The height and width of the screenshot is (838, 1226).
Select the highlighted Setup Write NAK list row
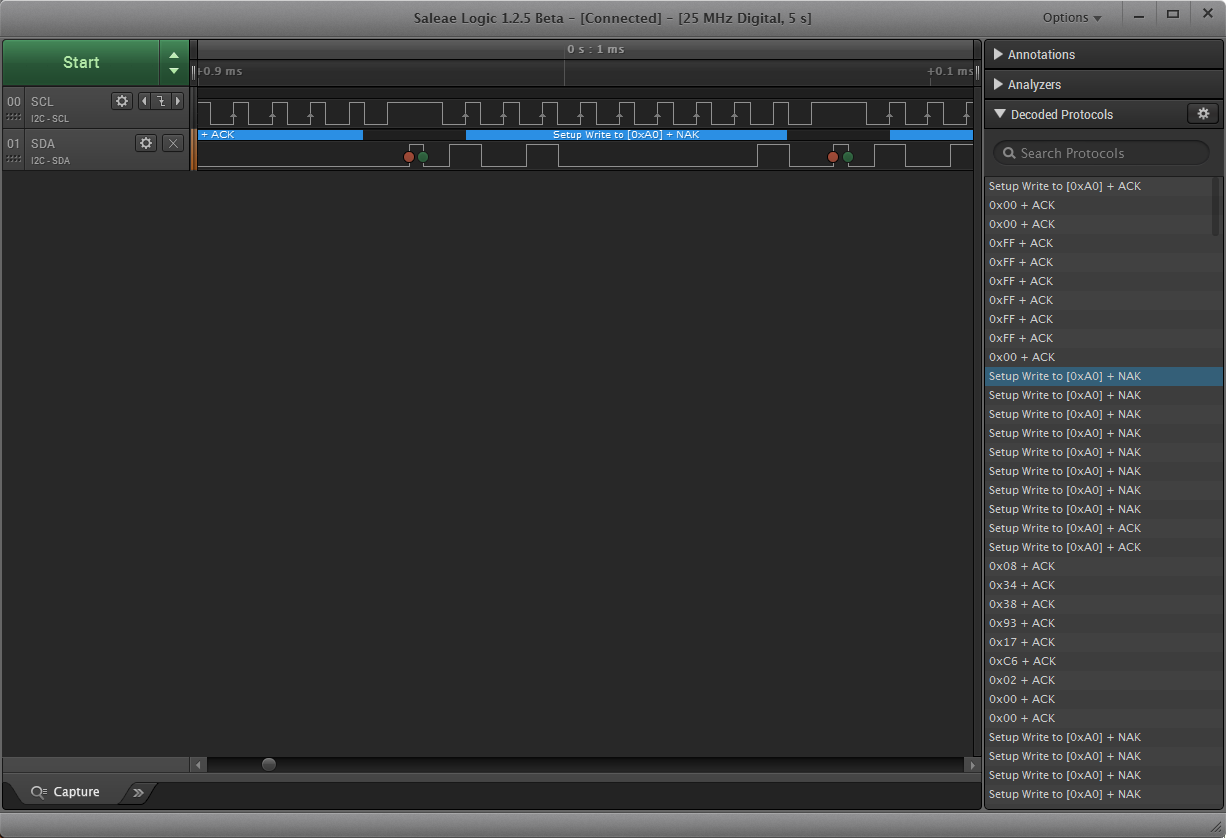[1104, 376]
